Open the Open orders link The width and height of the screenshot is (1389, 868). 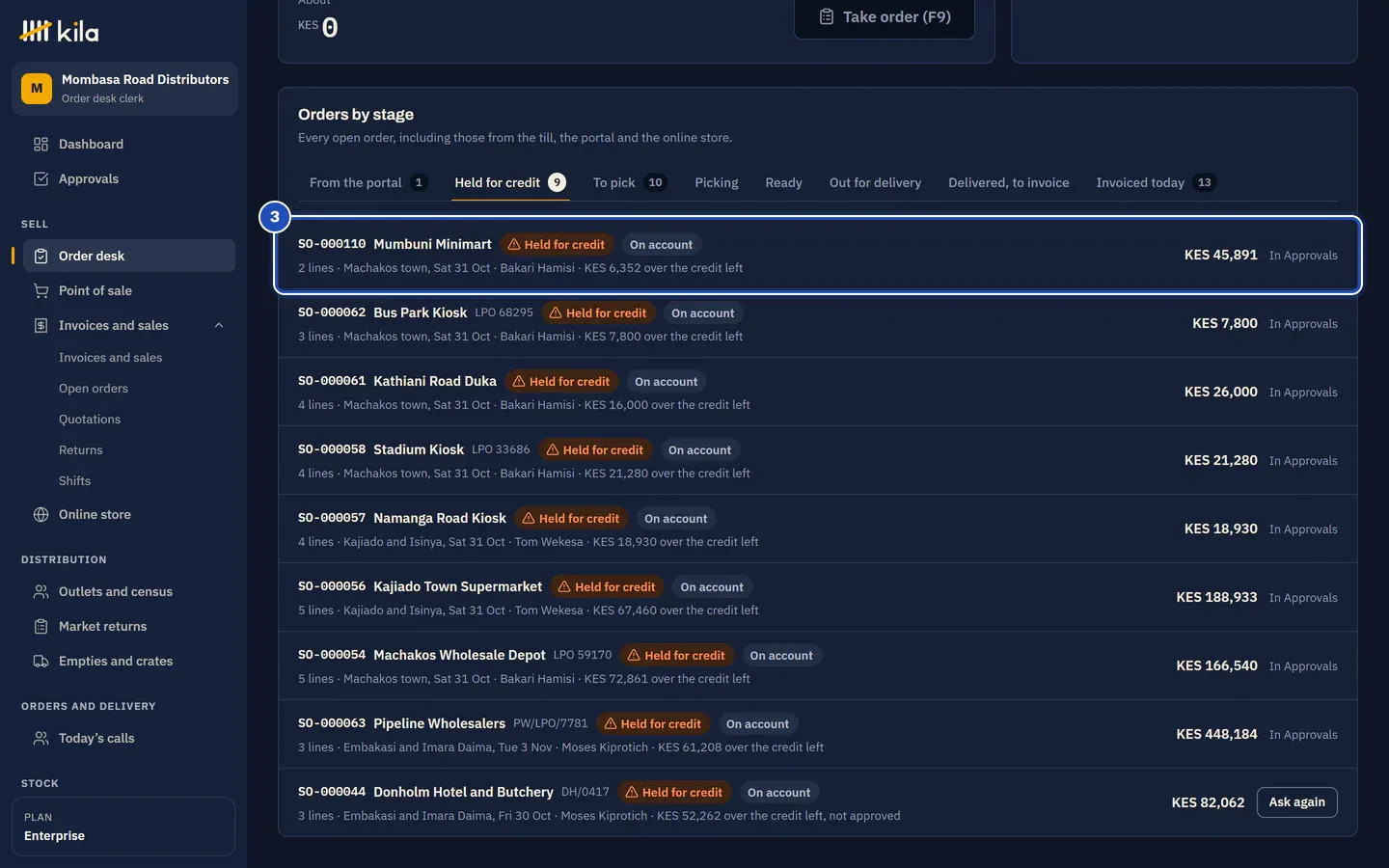[x=94, y=389]
